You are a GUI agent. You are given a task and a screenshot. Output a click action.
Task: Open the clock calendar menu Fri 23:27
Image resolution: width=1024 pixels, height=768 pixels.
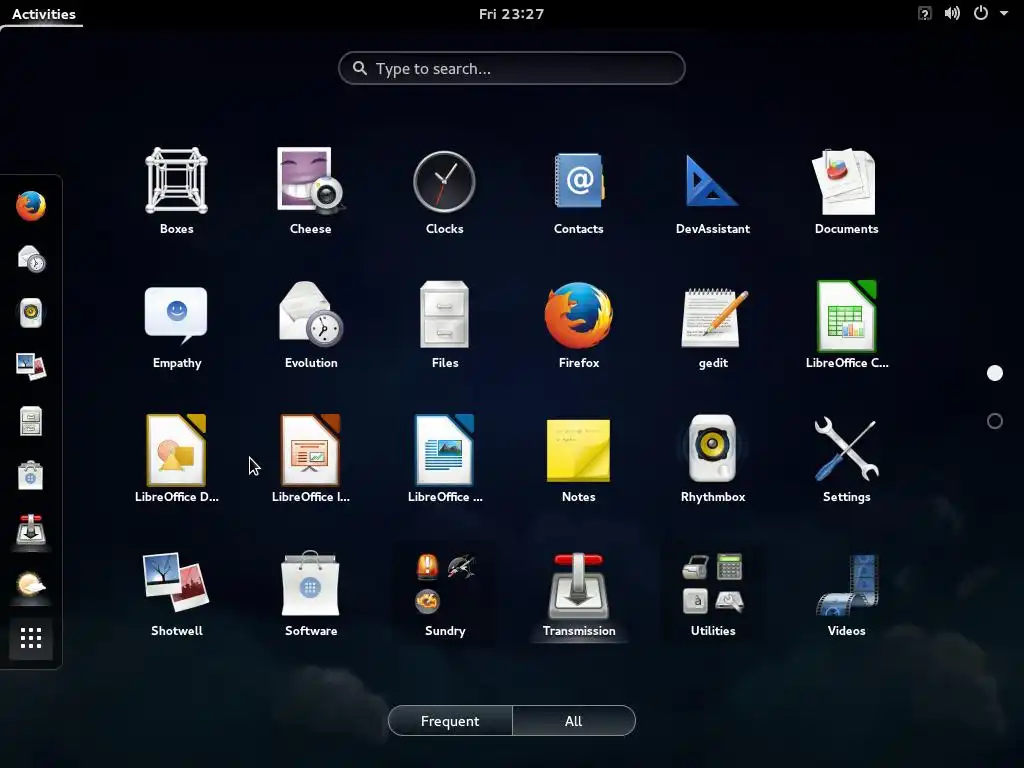[x=511, y=14]
